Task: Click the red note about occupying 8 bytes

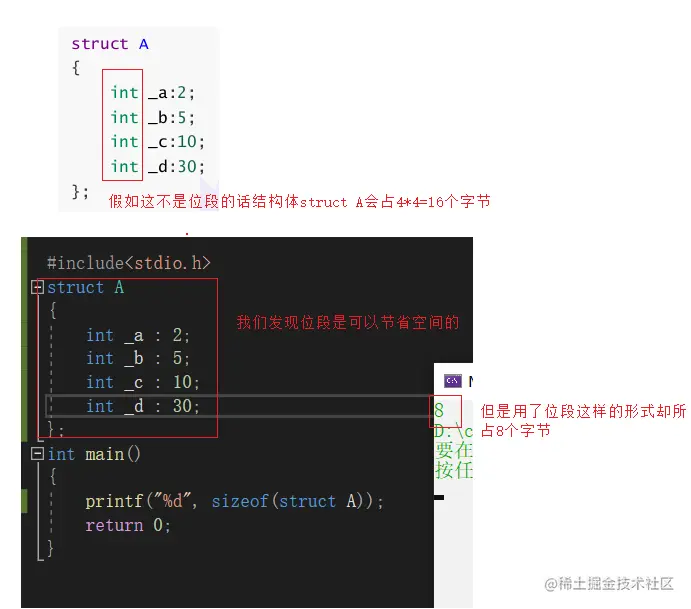Action: click(x=583, y=420)
